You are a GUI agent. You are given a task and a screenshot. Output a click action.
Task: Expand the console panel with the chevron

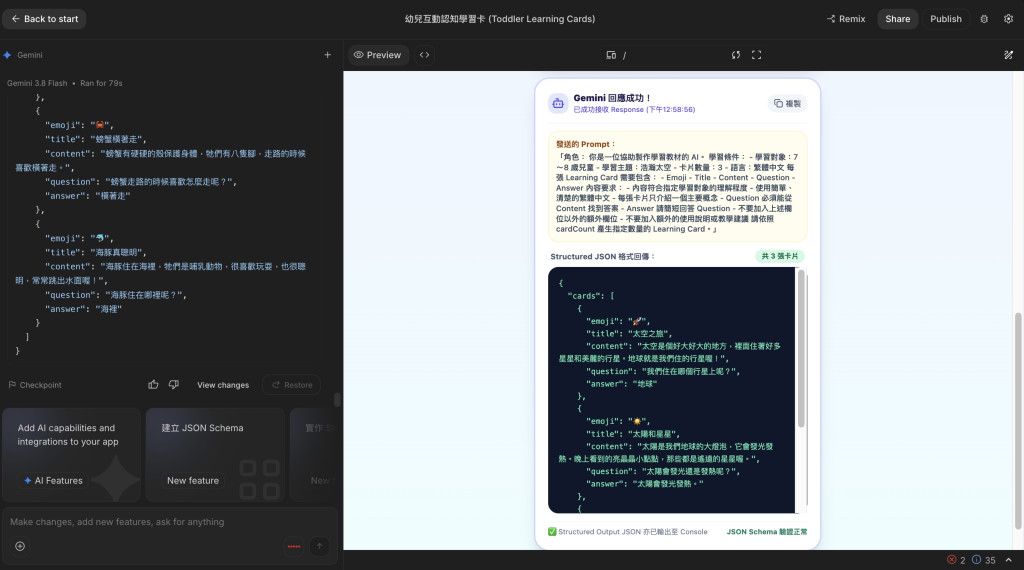pos(1008,560)
